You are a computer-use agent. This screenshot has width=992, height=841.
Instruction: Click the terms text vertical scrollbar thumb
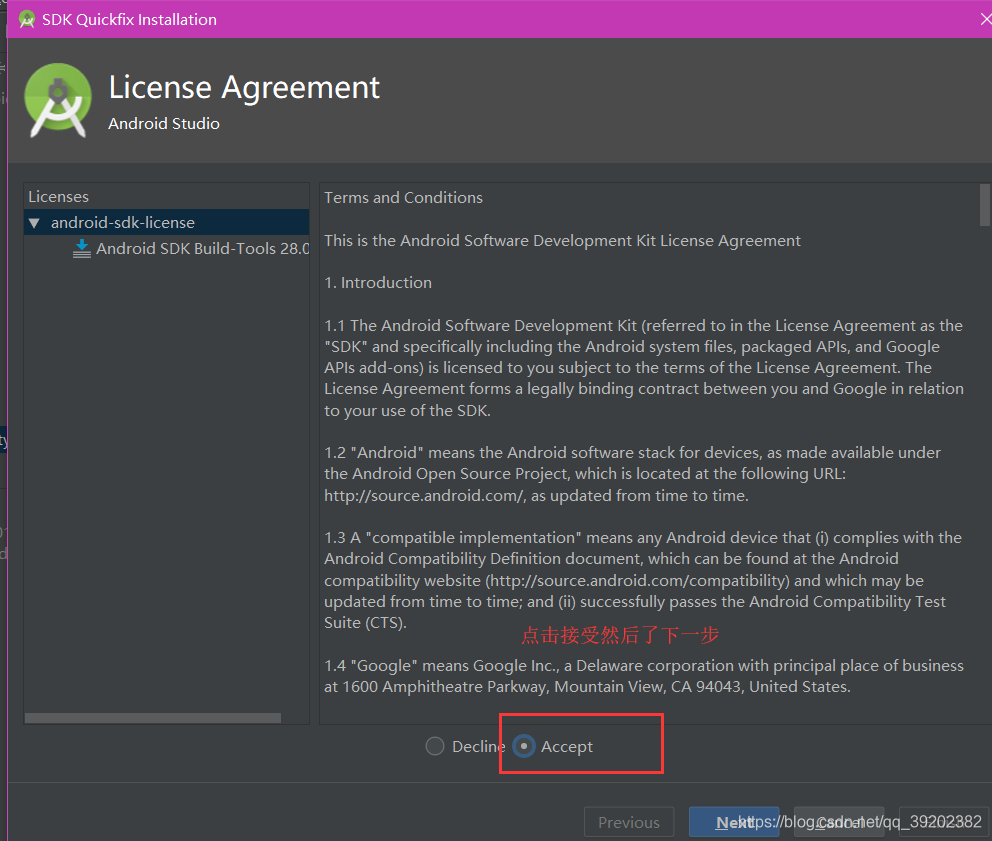coord(984,205)
